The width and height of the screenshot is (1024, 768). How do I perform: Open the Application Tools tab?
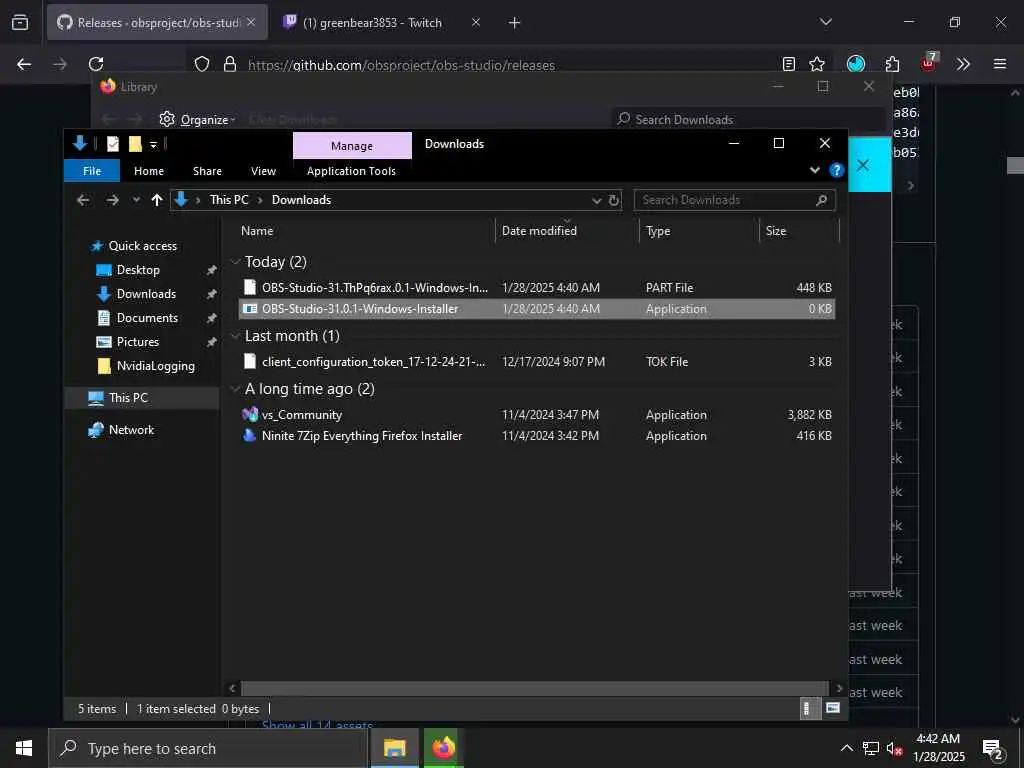click(351, 171)
